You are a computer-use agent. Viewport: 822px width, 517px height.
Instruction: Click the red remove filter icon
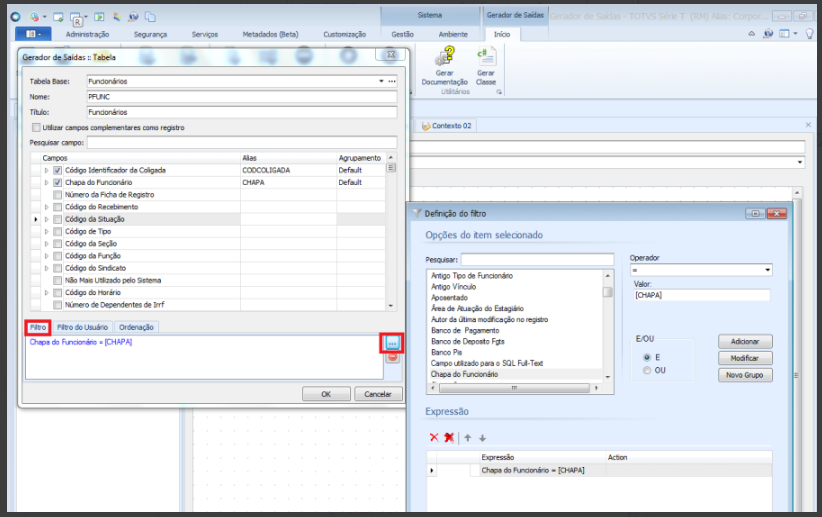(x=393, y=358)
